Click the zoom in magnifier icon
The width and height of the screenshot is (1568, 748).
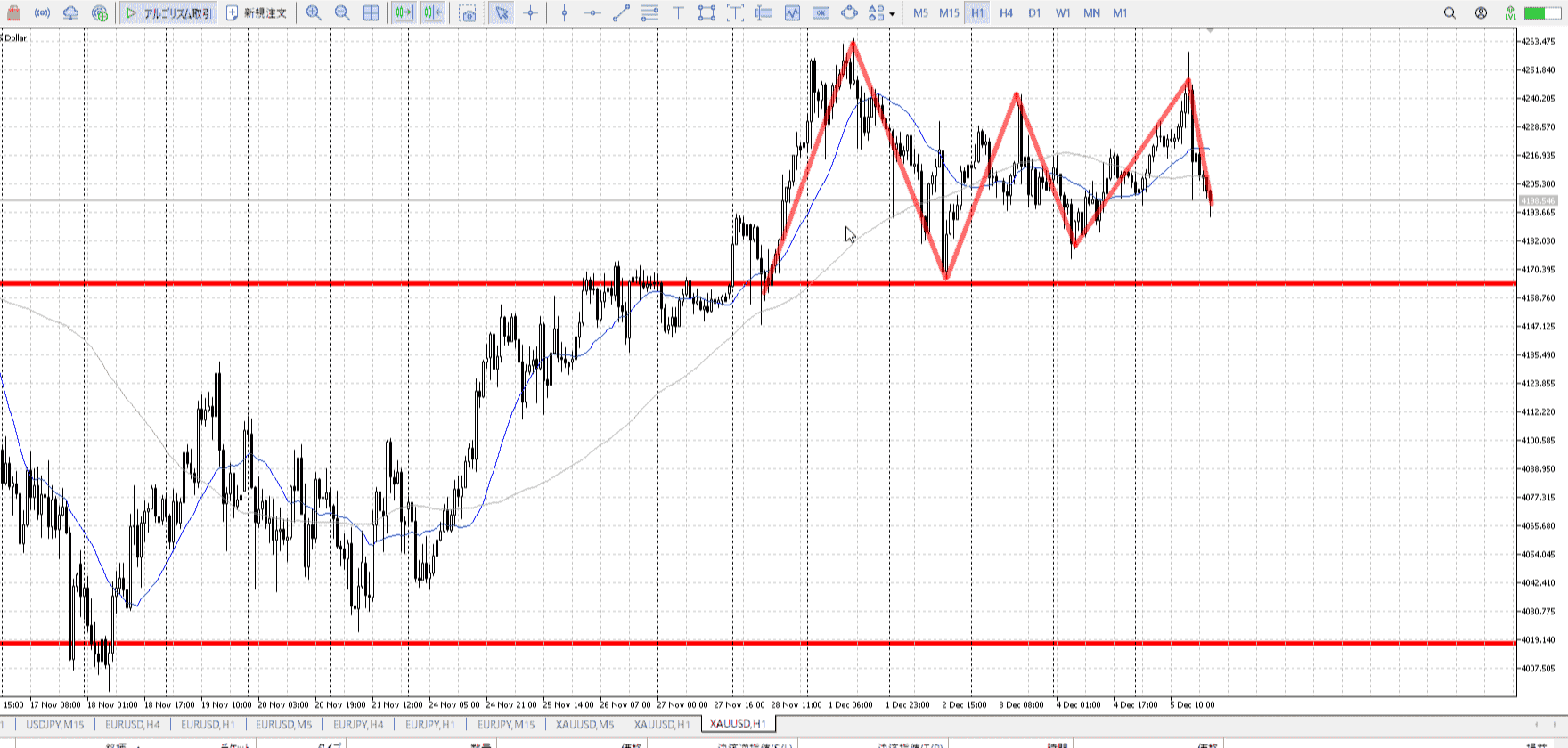click(314, 13)
